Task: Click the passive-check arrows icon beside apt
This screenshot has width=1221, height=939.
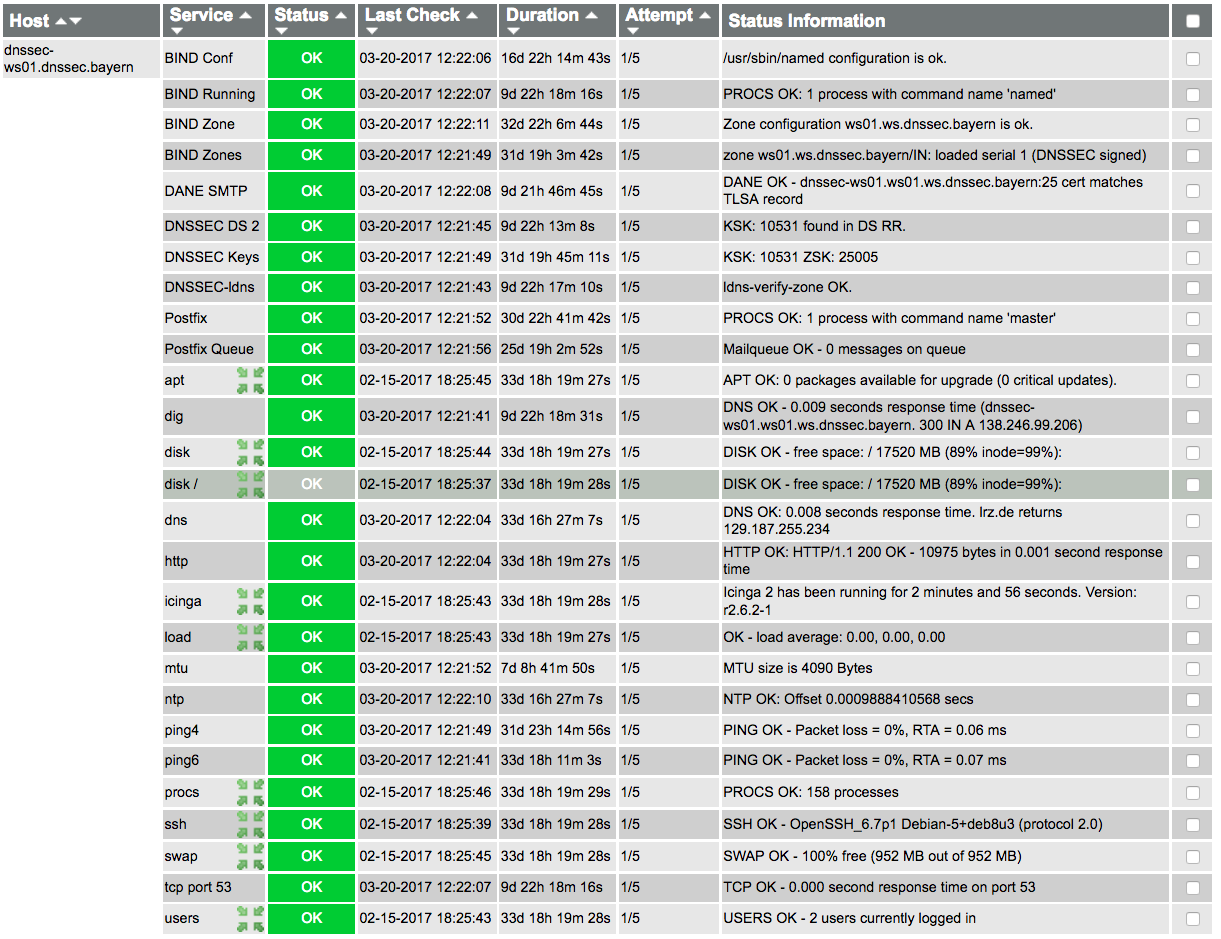Action: (250, 380)
